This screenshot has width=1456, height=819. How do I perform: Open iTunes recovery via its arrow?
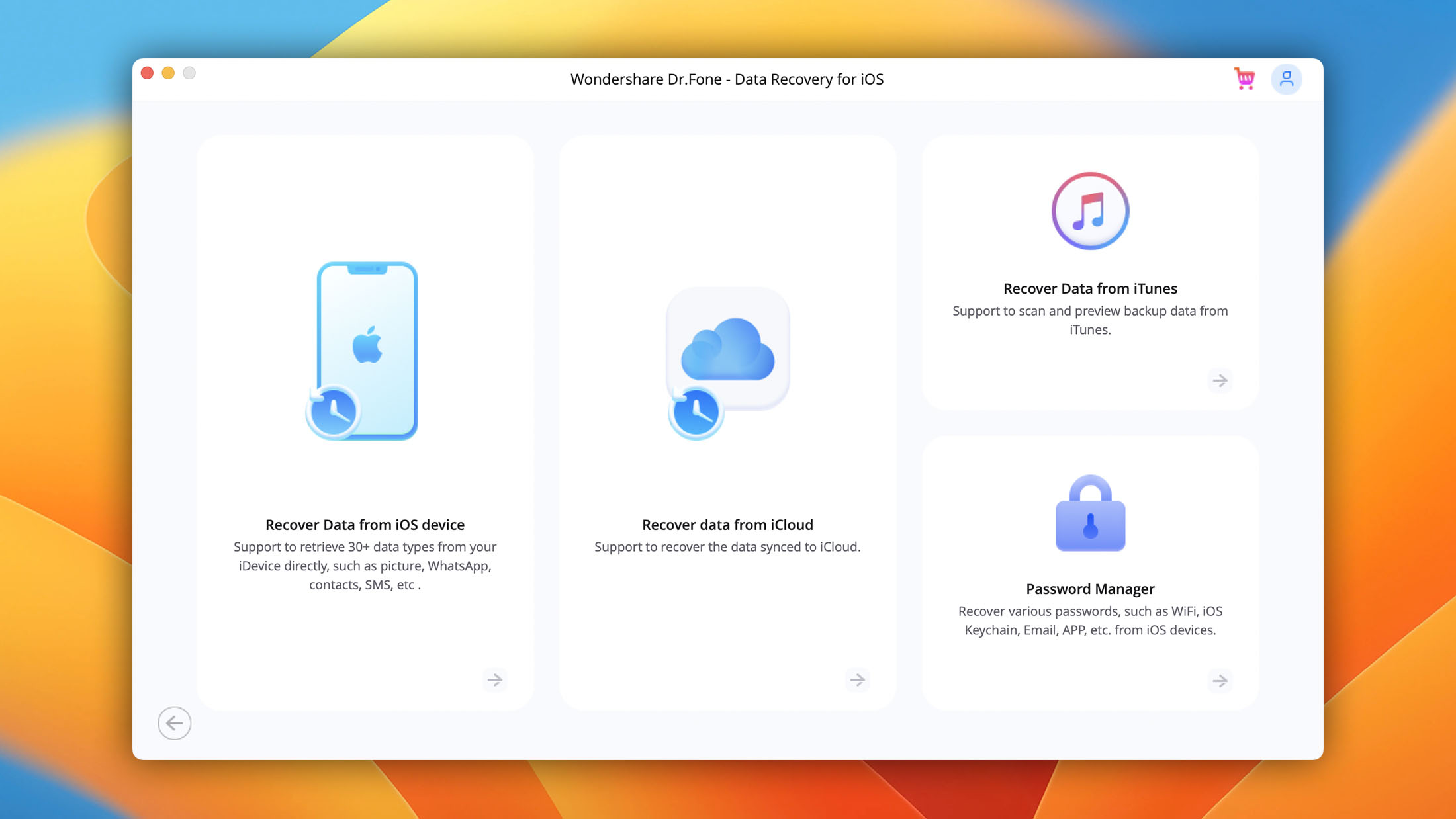point(1220,380)
